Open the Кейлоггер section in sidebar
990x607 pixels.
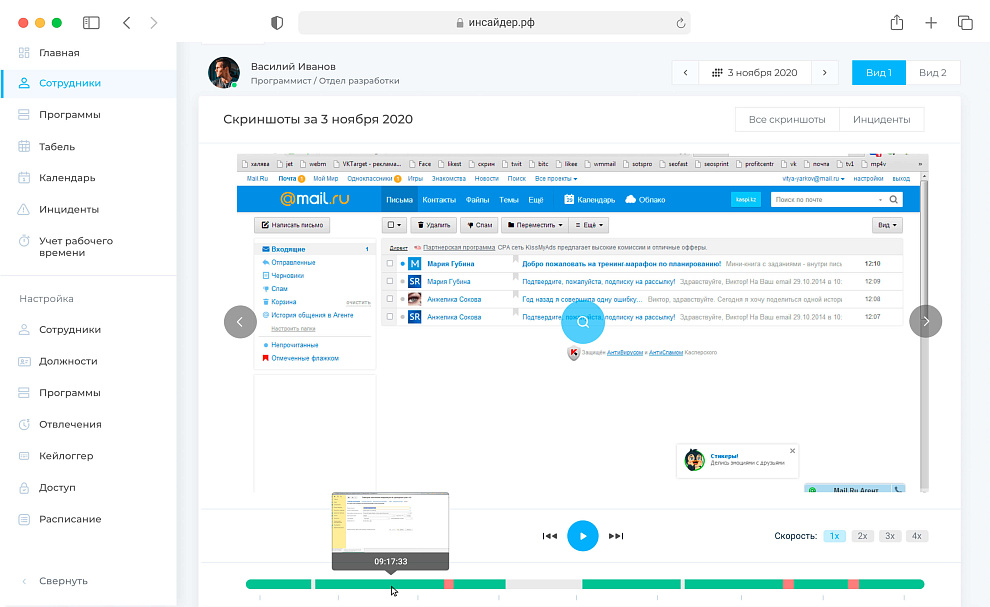tap(66, 456)
